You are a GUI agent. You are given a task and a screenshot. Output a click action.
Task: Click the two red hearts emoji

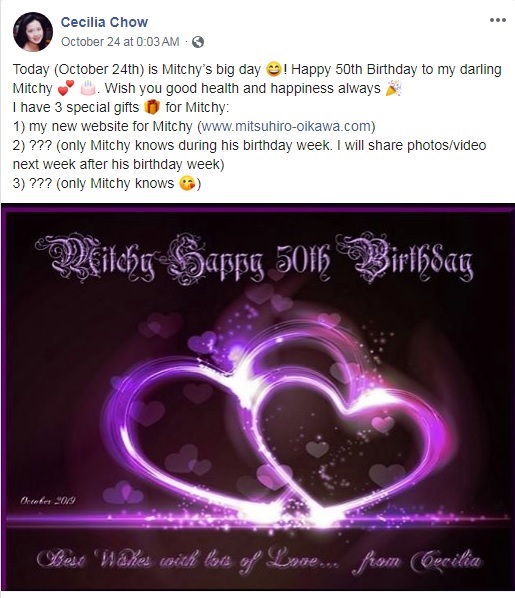pyautogui.click(x=66, y=88)
